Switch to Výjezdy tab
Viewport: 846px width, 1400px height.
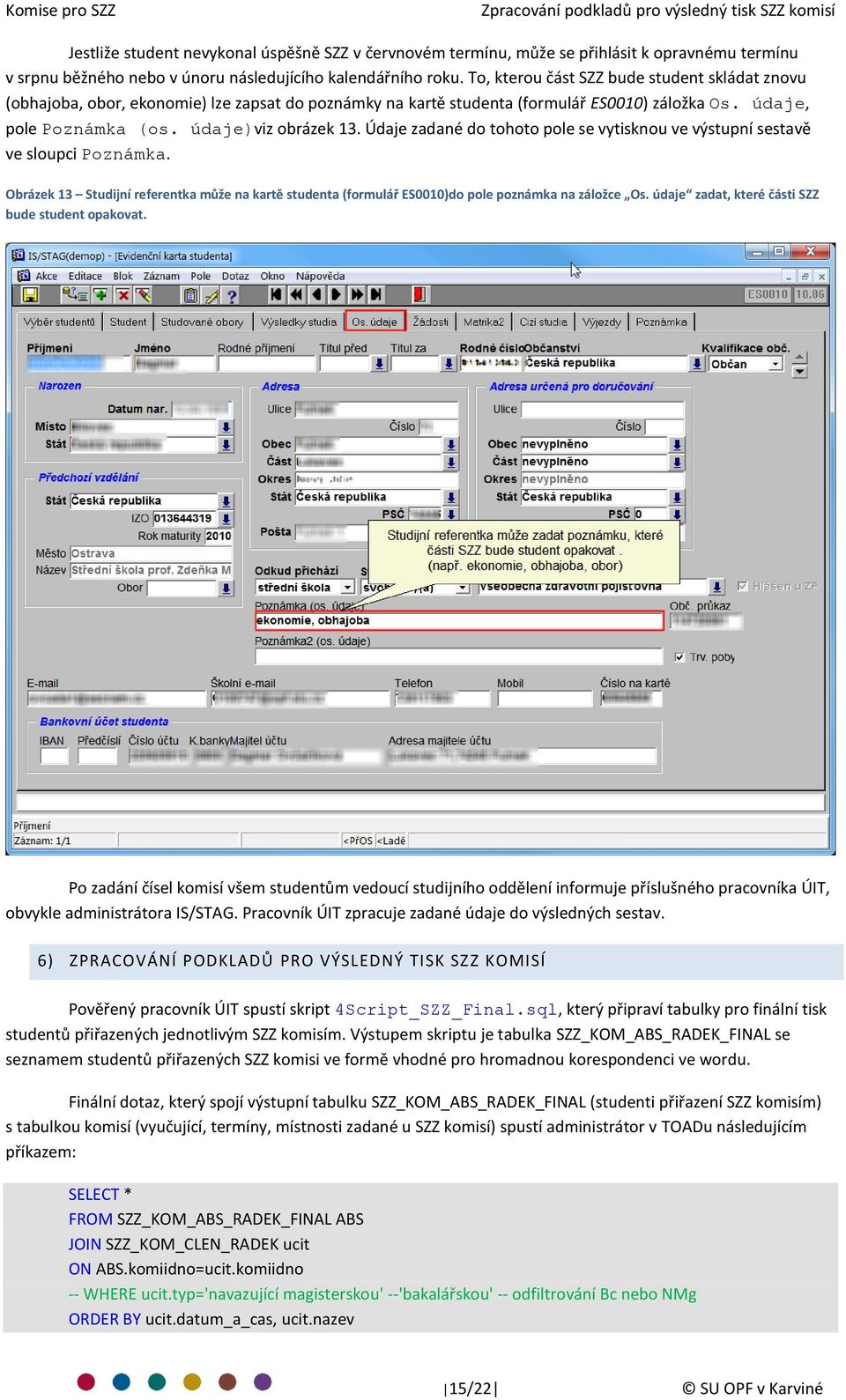(x=602, y=322)
